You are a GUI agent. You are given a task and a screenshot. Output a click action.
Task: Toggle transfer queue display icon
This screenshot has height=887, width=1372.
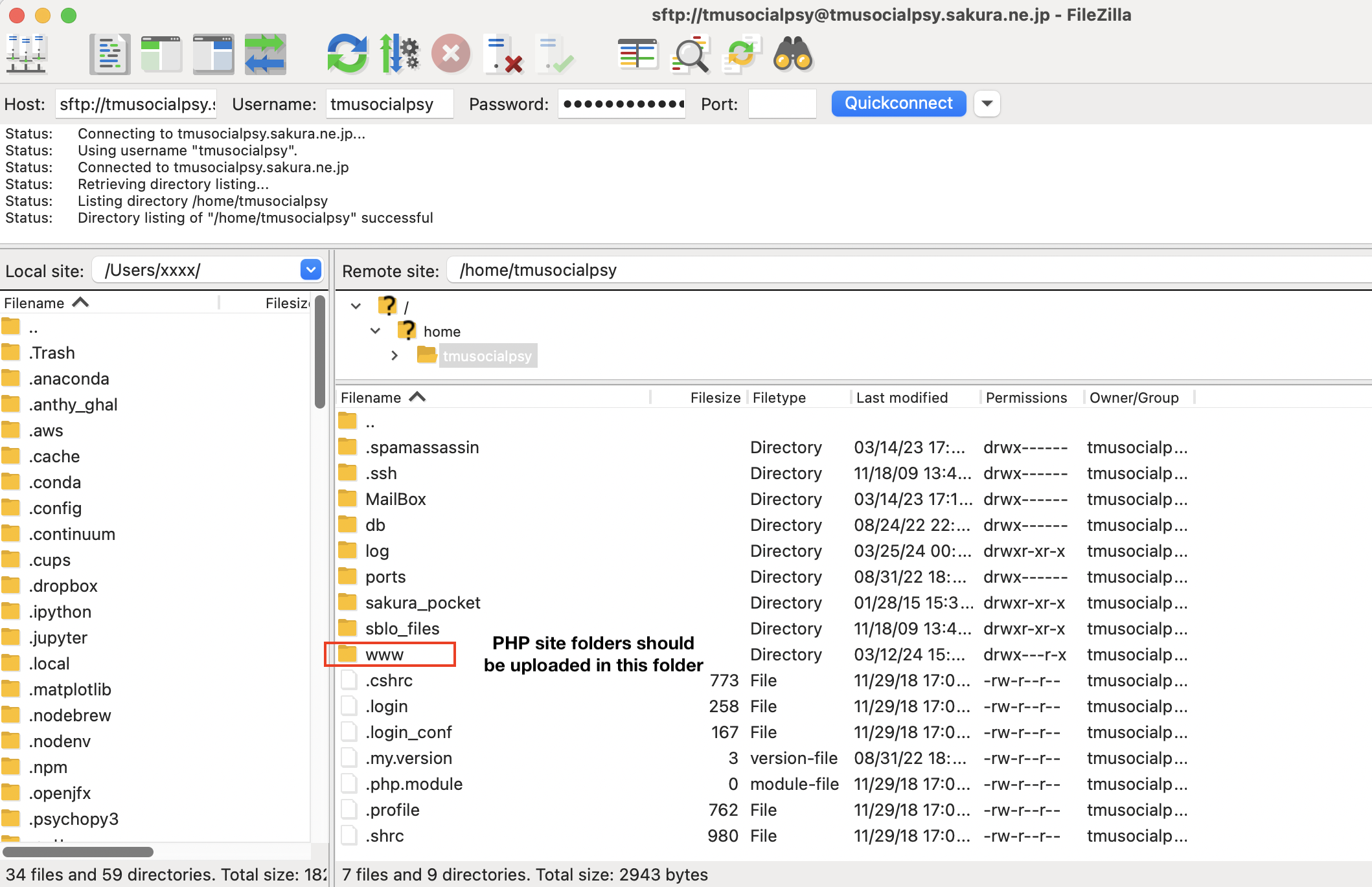[265, 54]
